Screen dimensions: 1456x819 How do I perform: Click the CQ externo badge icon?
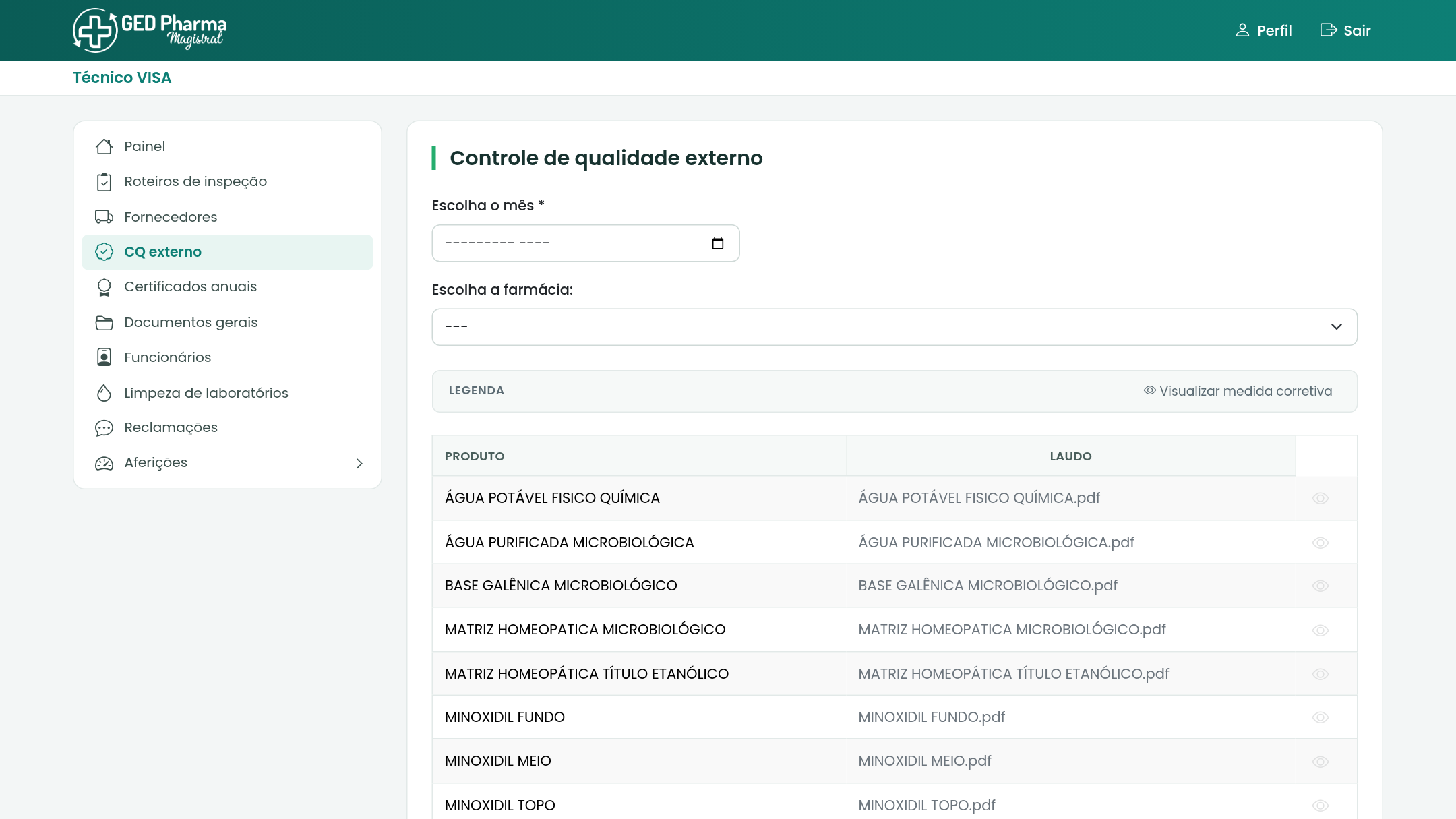coord(104,252)
